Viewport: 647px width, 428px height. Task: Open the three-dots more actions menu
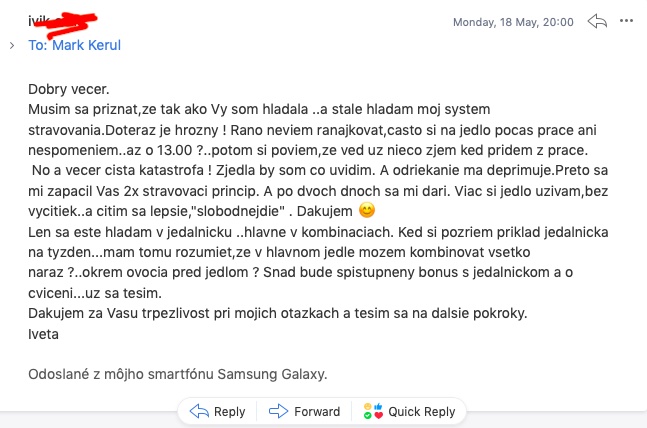point(626,21)
